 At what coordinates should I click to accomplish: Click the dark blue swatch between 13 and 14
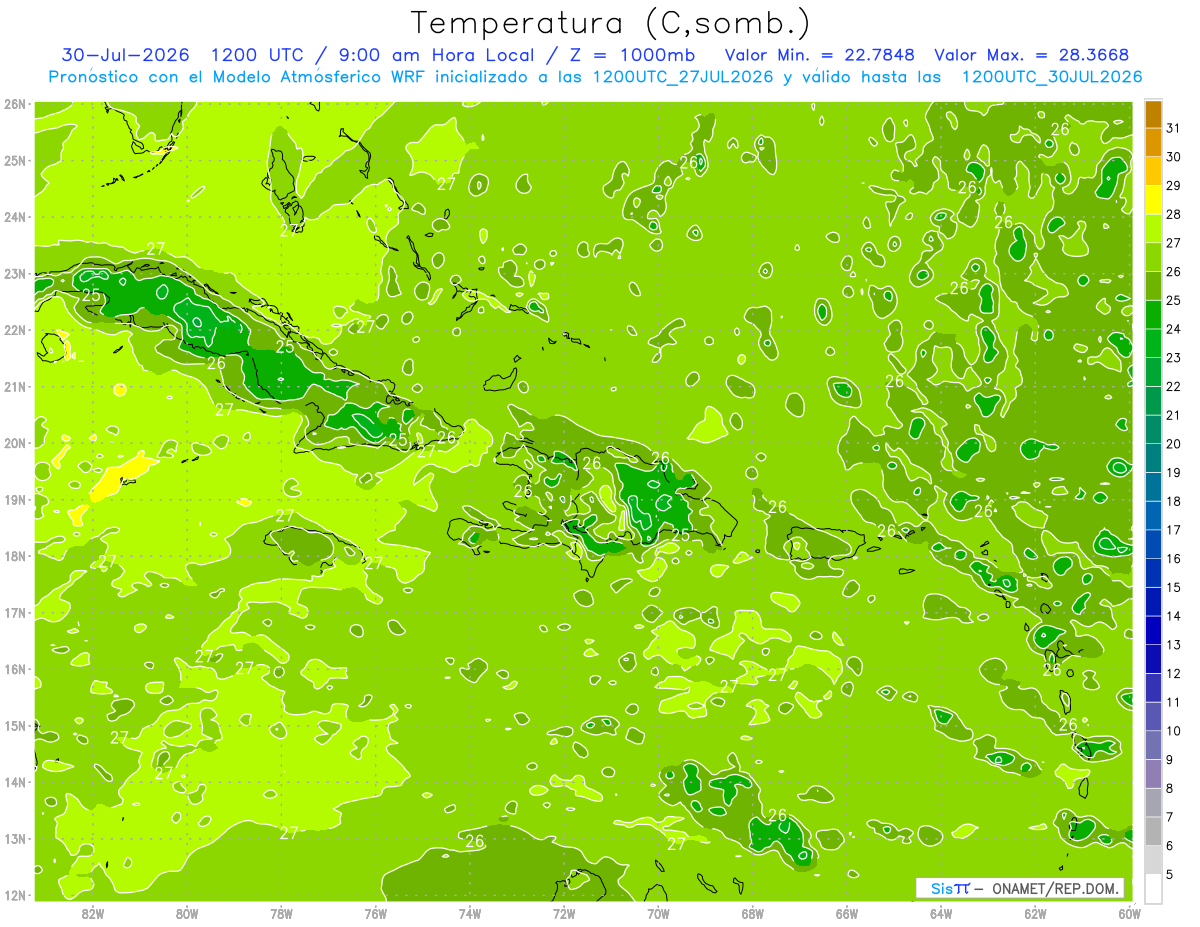point(1153,631)
